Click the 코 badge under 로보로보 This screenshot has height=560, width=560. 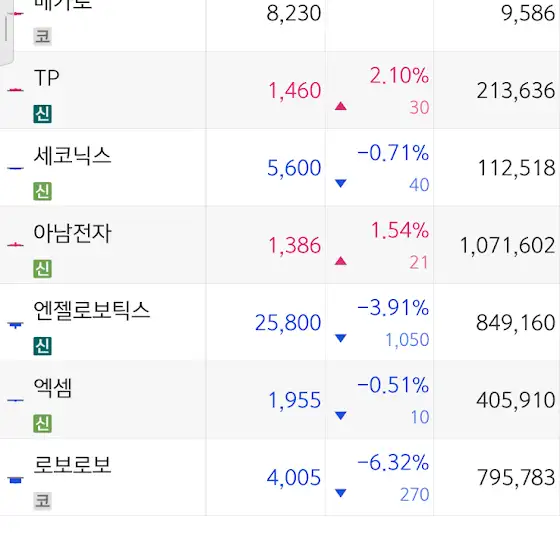pos(42,501)
